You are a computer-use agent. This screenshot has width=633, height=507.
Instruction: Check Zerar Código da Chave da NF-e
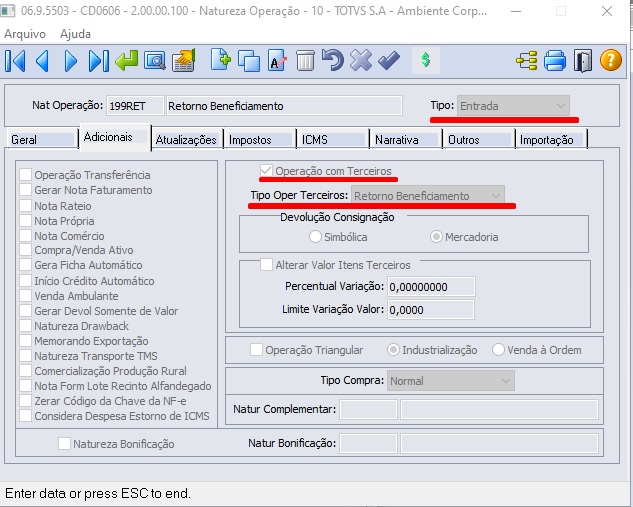(x=26, y=401)
